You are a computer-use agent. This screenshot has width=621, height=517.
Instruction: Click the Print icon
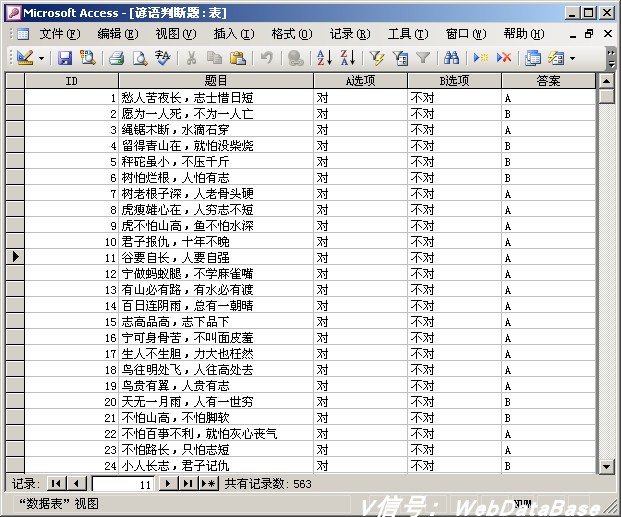pos(116,58)
